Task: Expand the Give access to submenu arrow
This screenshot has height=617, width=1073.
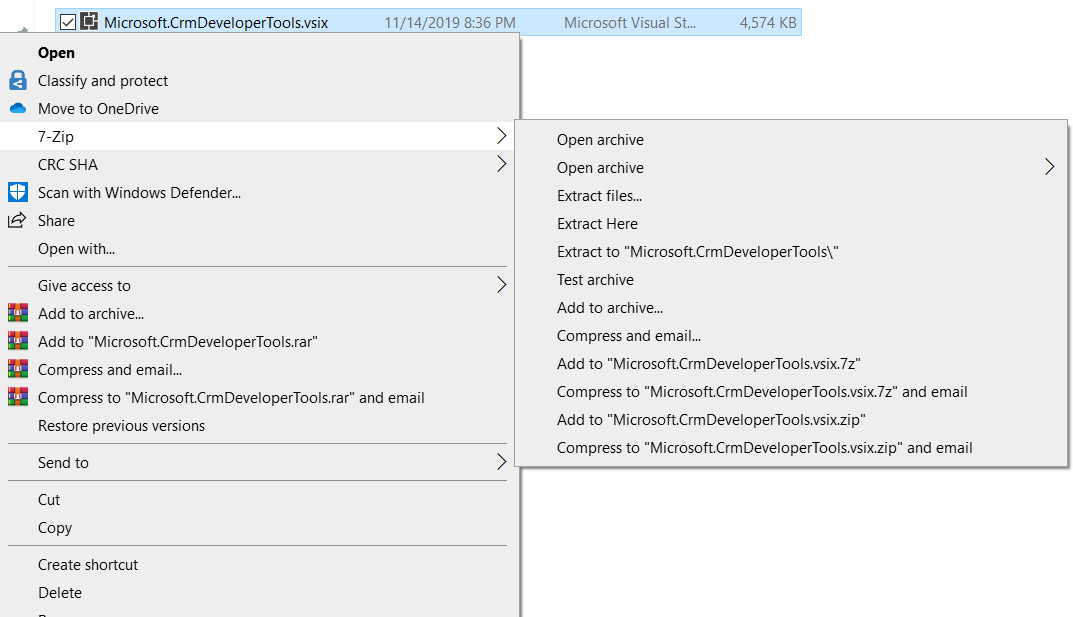Action: pyautogui.click(x=502, y=286)
